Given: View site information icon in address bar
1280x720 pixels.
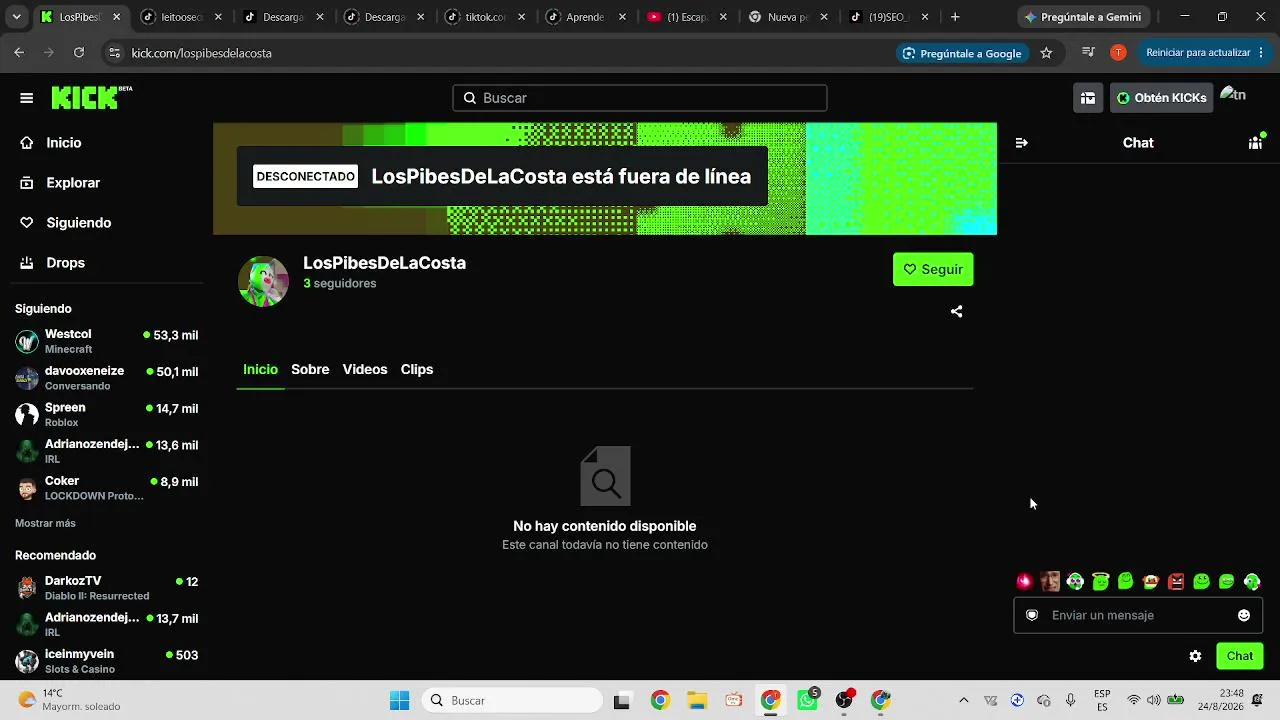Looking at the screenshot, I should (114, 53).
